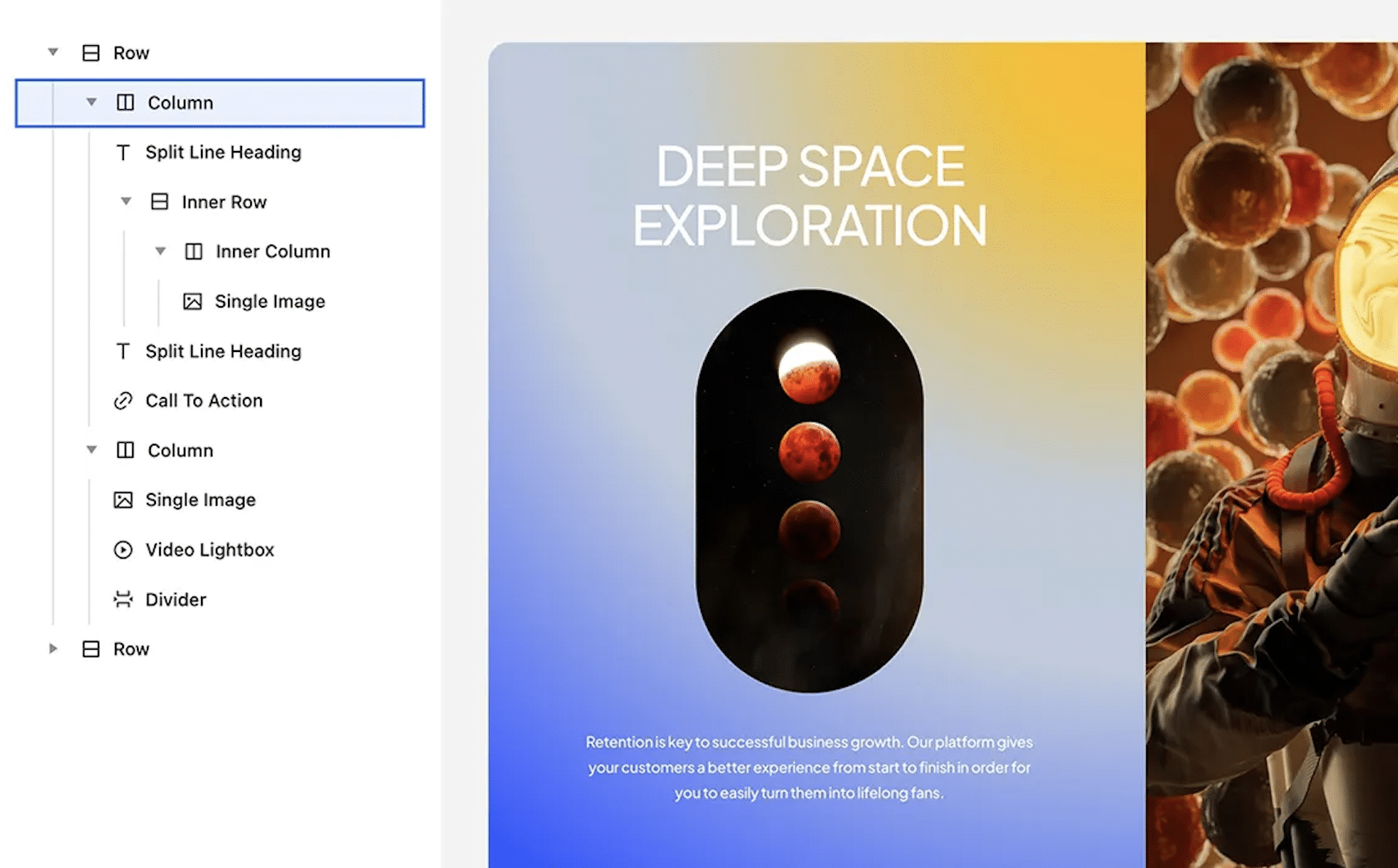
Task: Select the second Split Line Heading item
Action: [x=223, y=351]
